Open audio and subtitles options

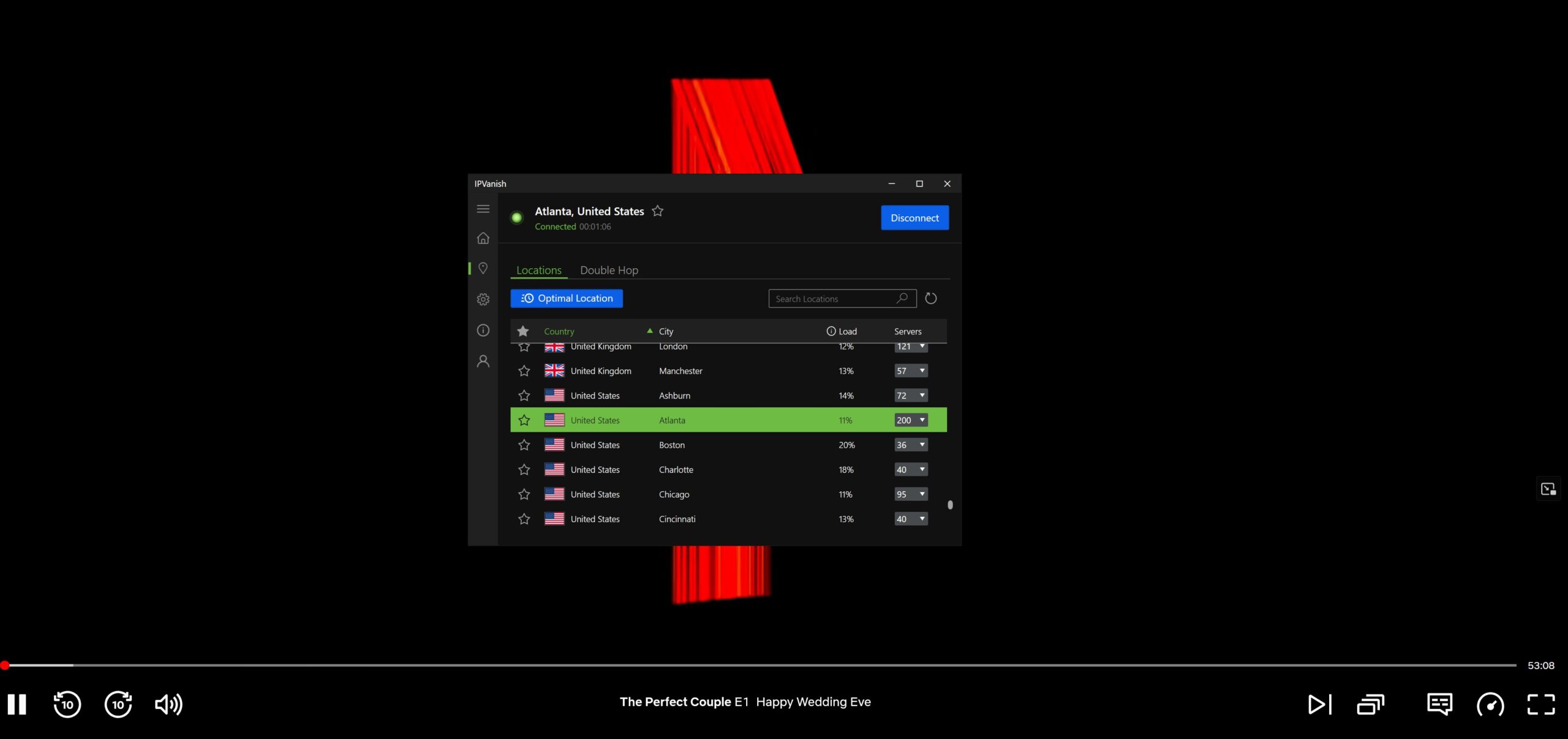click(1439, 704)
